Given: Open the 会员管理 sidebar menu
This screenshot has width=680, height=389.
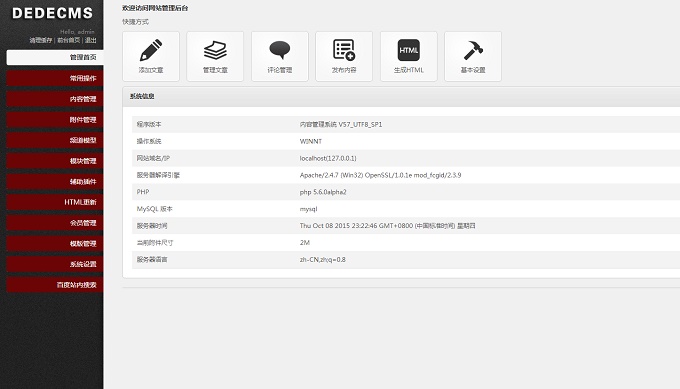Looking at the screenshot, I should 55,223.
